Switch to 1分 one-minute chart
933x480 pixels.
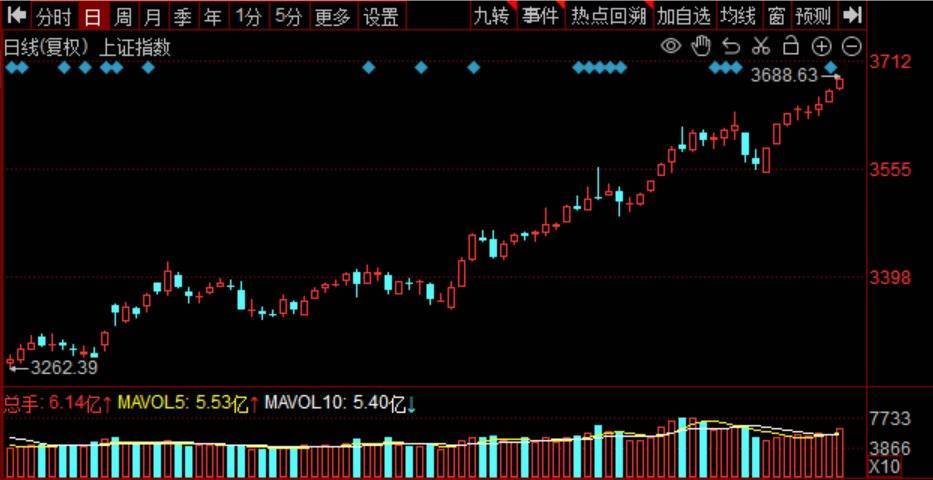[x=248, y=17]
